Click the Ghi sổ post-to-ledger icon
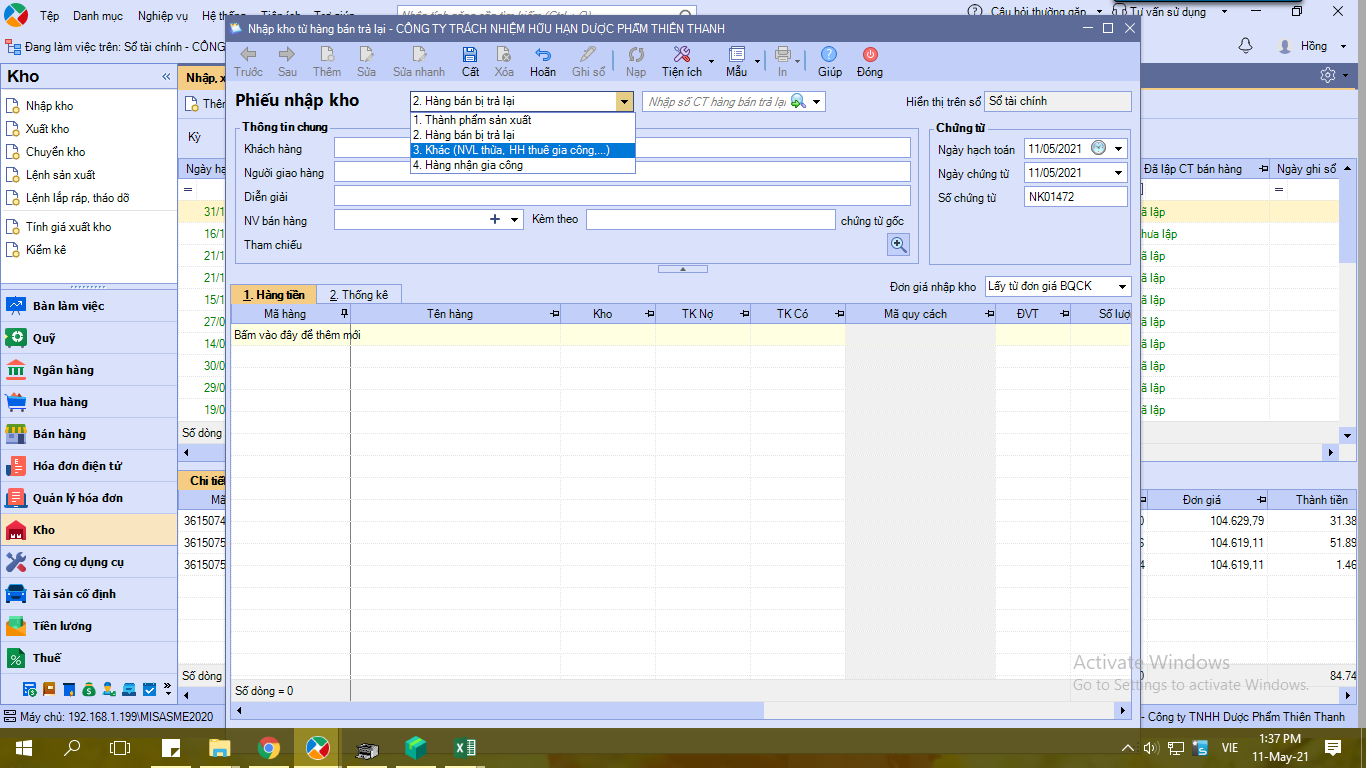The height and width of the screenshot is (768, 1366). (x=588, y=55)
